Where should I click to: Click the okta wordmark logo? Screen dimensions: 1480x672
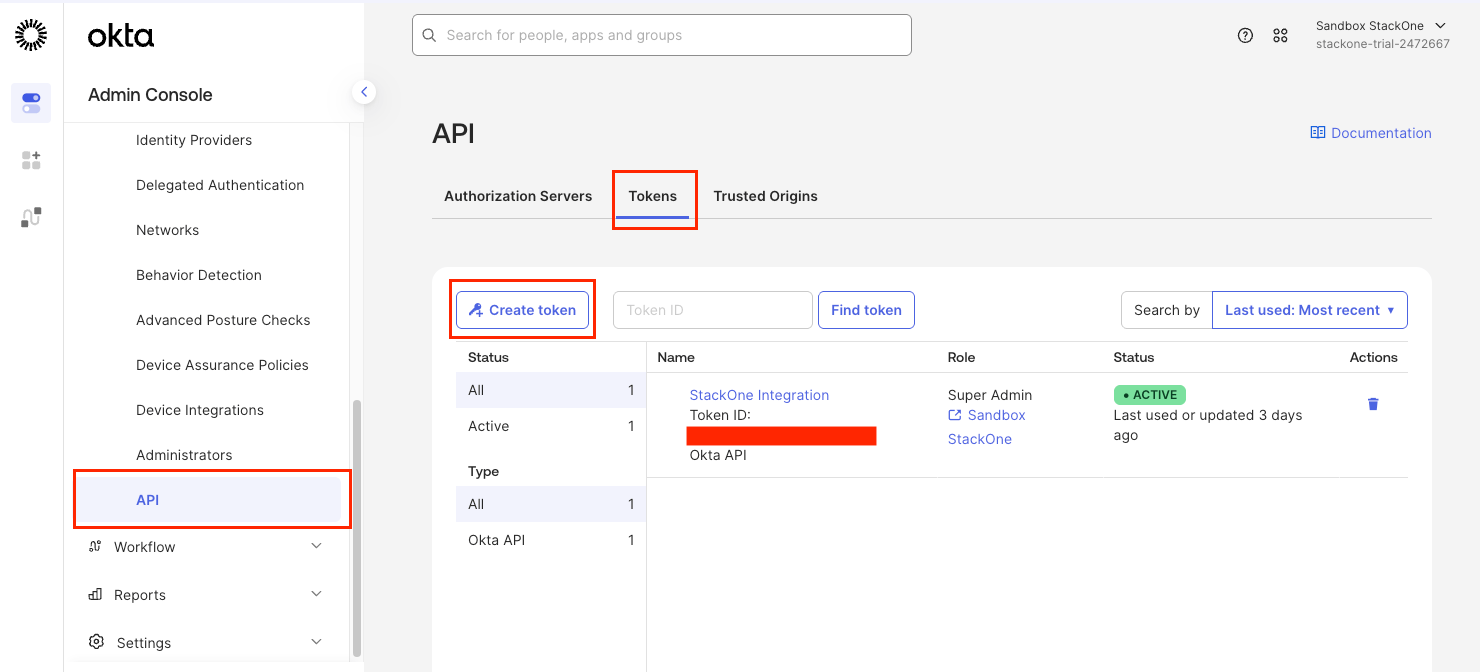click(121, 36)
